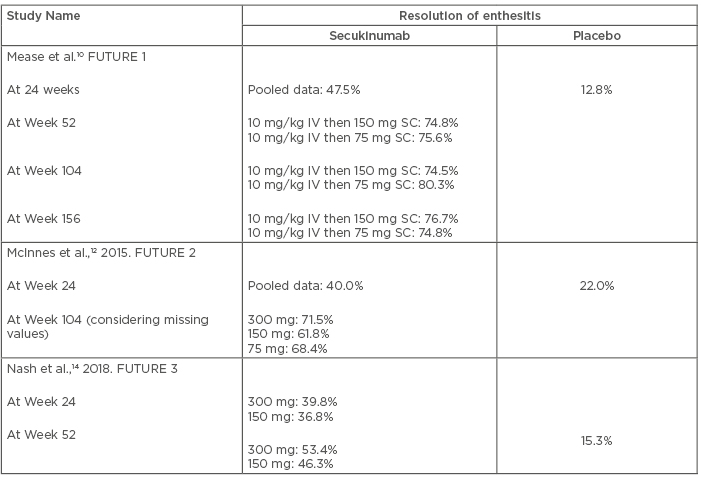Viewport: 701px width, 480px height.
Task: Select the Pooled data: 40.0% cell
Action: [x=306, y=286]
